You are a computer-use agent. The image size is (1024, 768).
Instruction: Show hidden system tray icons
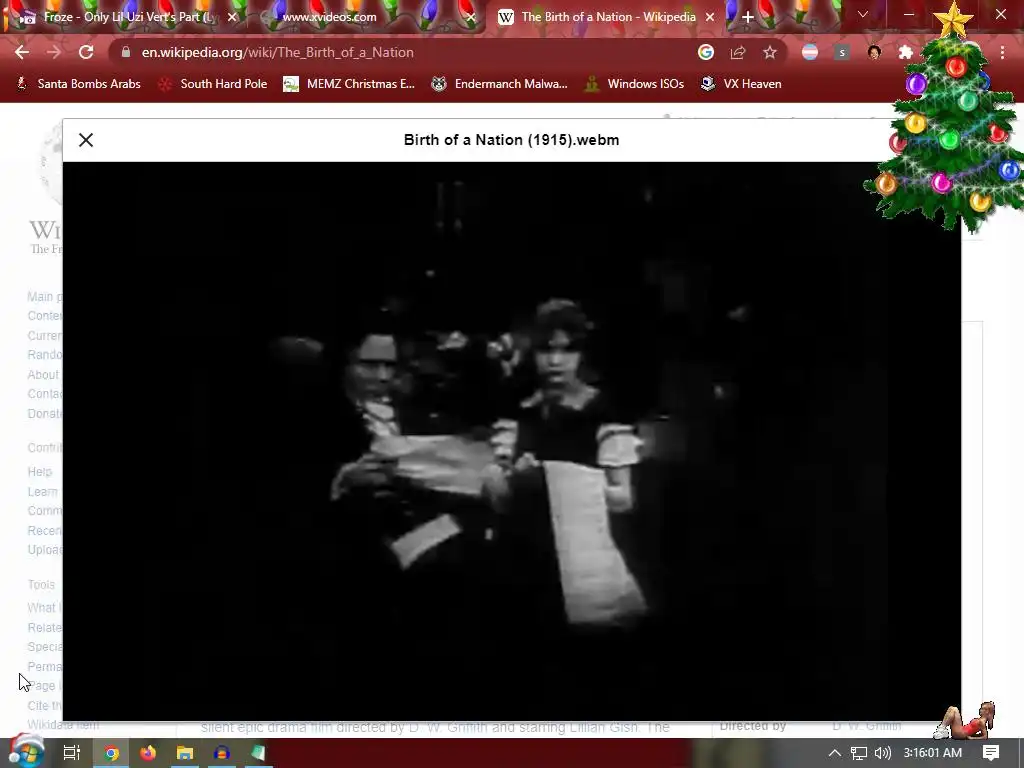(834, 753)
